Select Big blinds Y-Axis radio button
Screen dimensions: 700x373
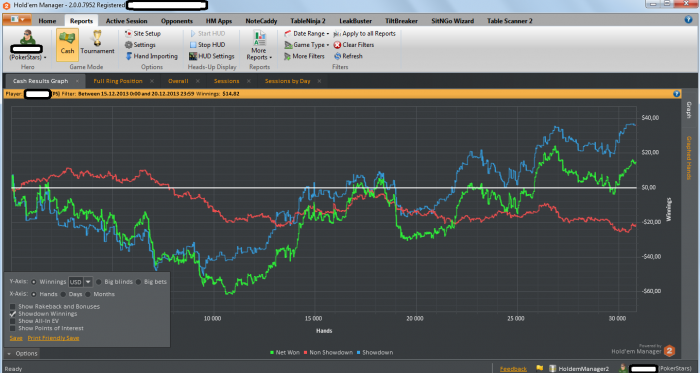[99, 282]
